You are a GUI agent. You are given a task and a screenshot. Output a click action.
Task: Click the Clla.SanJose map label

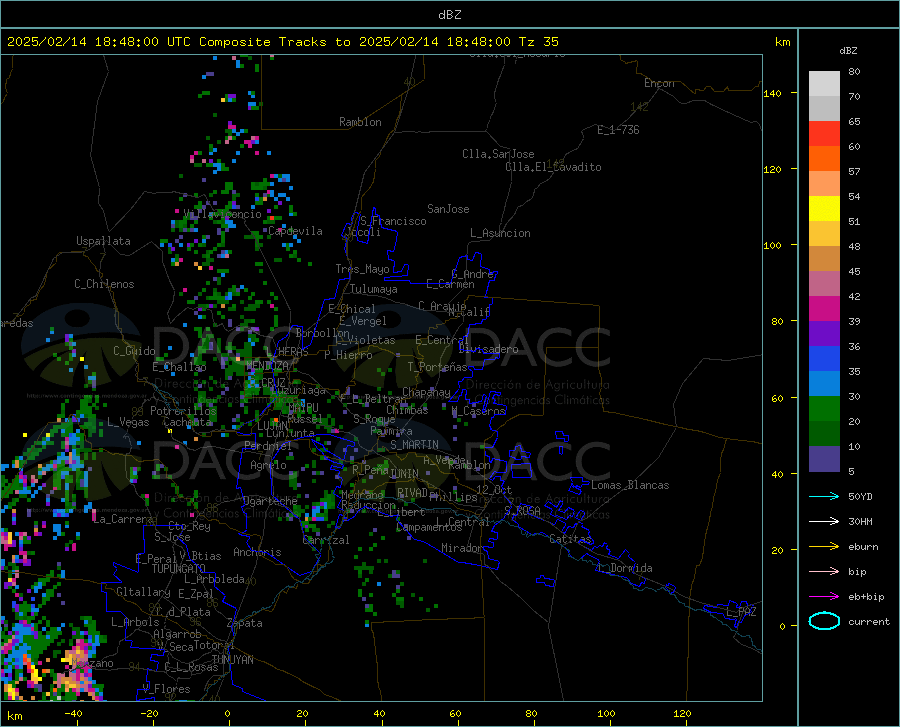coord(498,154)
